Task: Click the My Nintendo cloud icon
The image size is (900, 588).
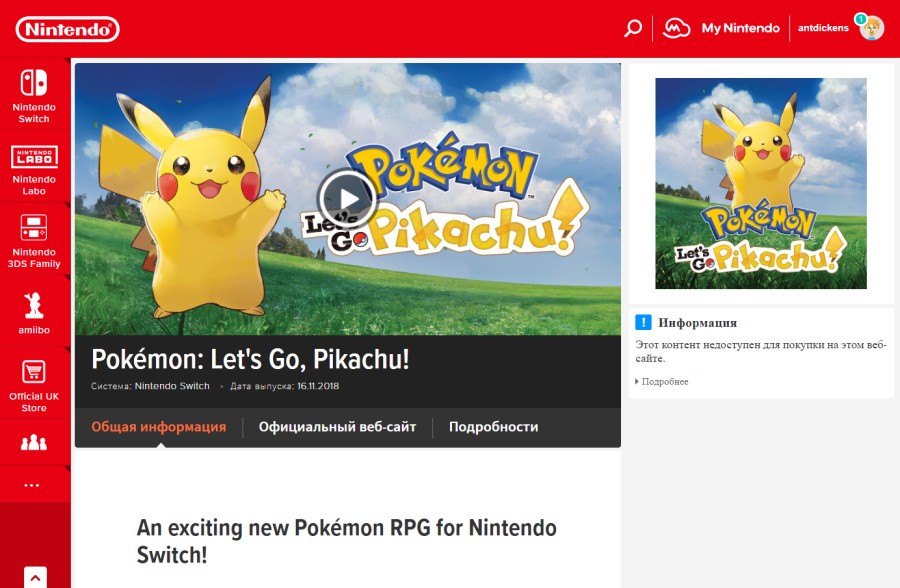Action: [x=676, y=28]
